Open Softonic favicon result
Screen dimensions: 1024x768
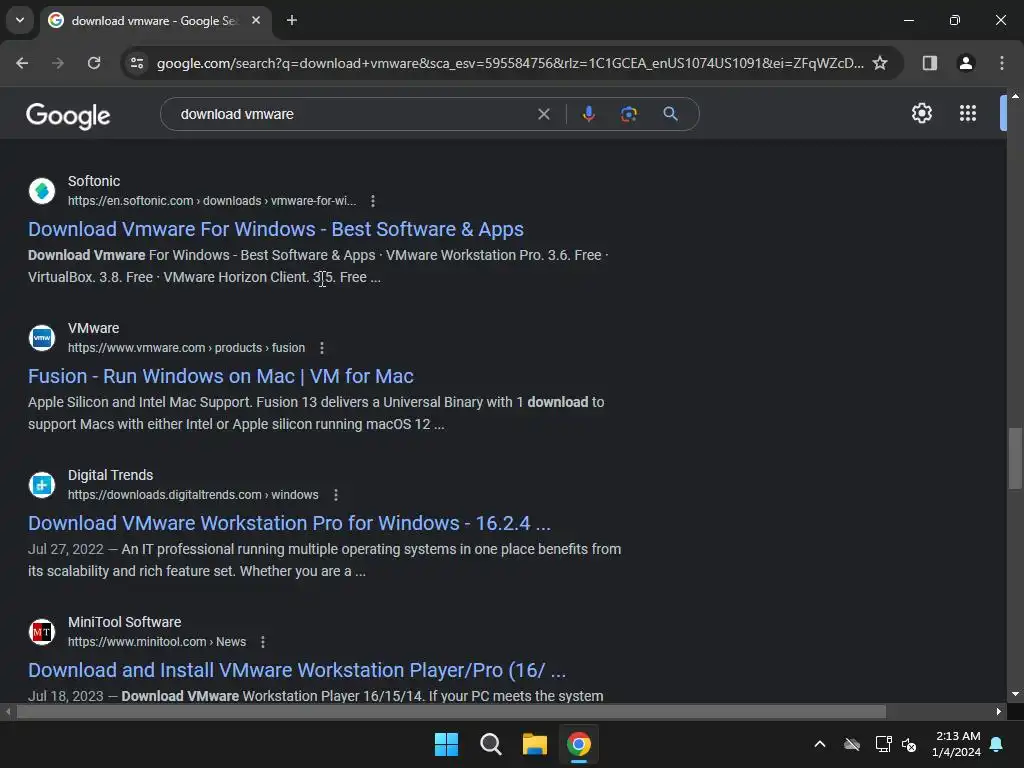[x=42, y=191]
